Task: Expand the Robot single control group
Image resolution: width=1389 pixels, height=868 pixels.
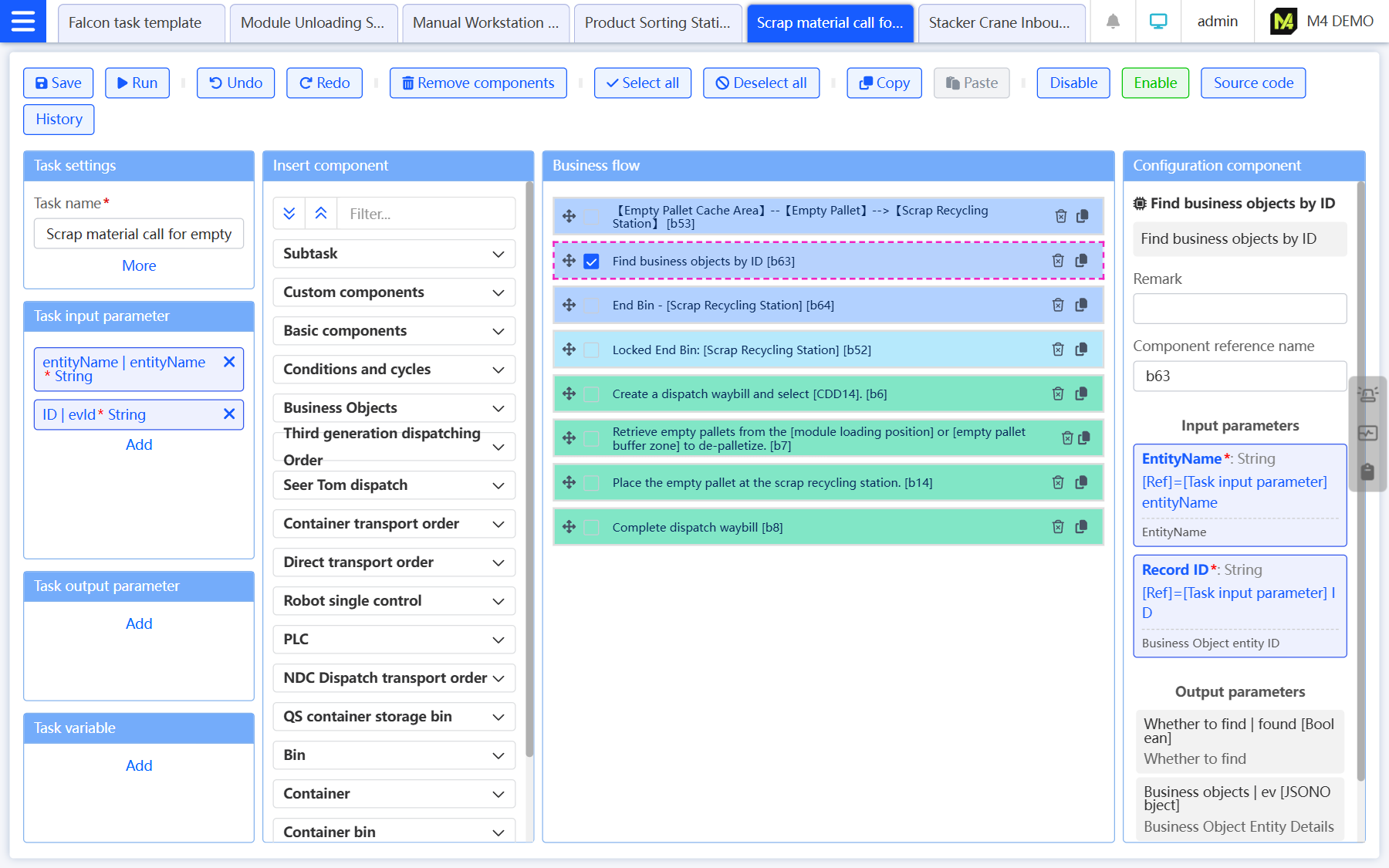Action: [394, 601]
